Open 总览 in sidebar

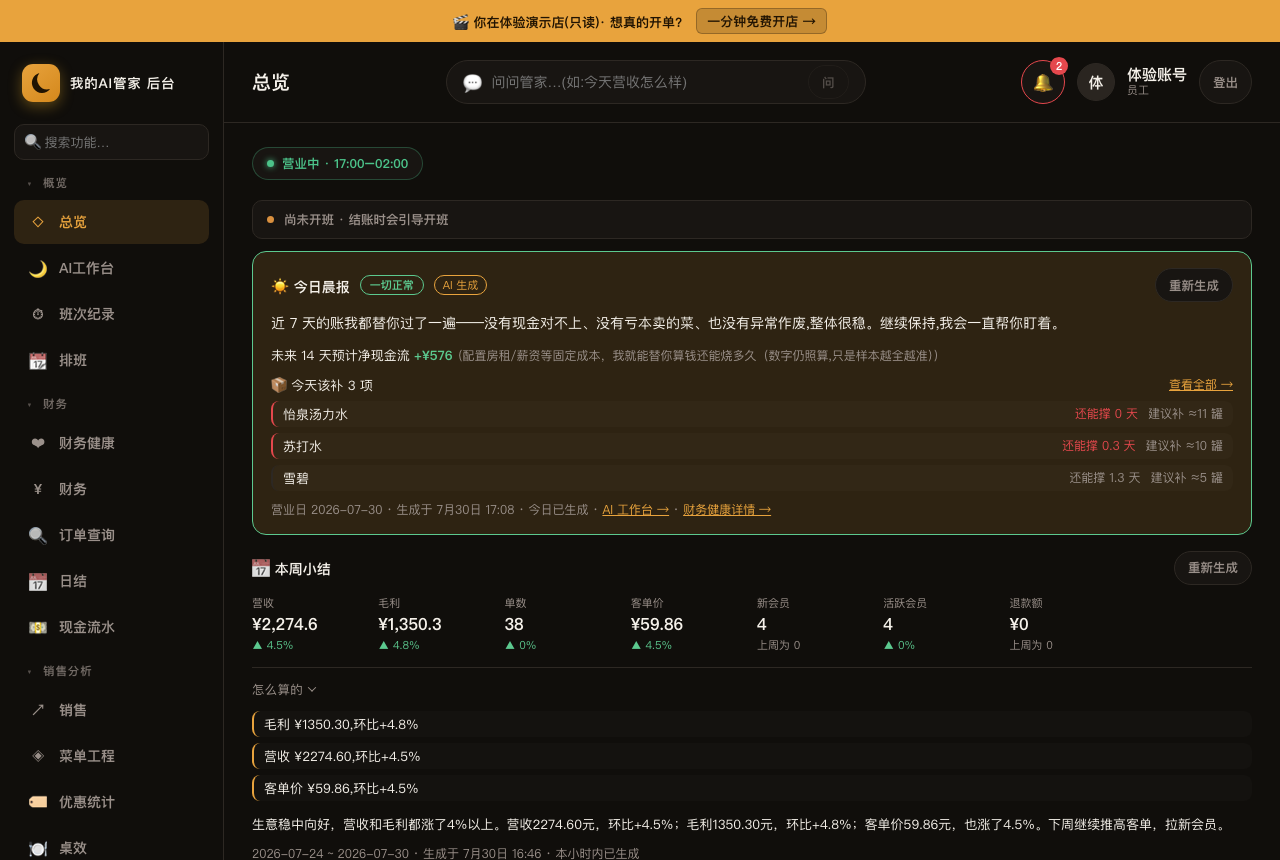coord(111,222)
